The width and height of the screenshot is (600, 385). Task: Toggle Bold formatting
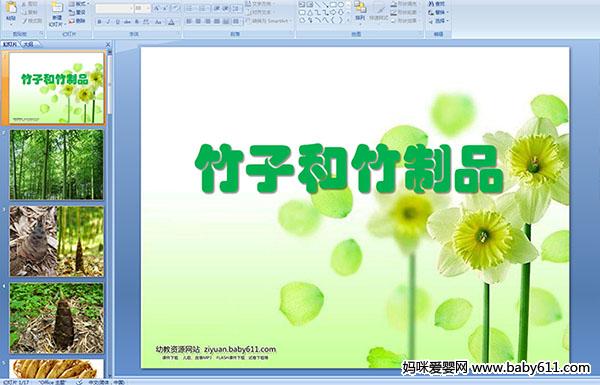99,22
